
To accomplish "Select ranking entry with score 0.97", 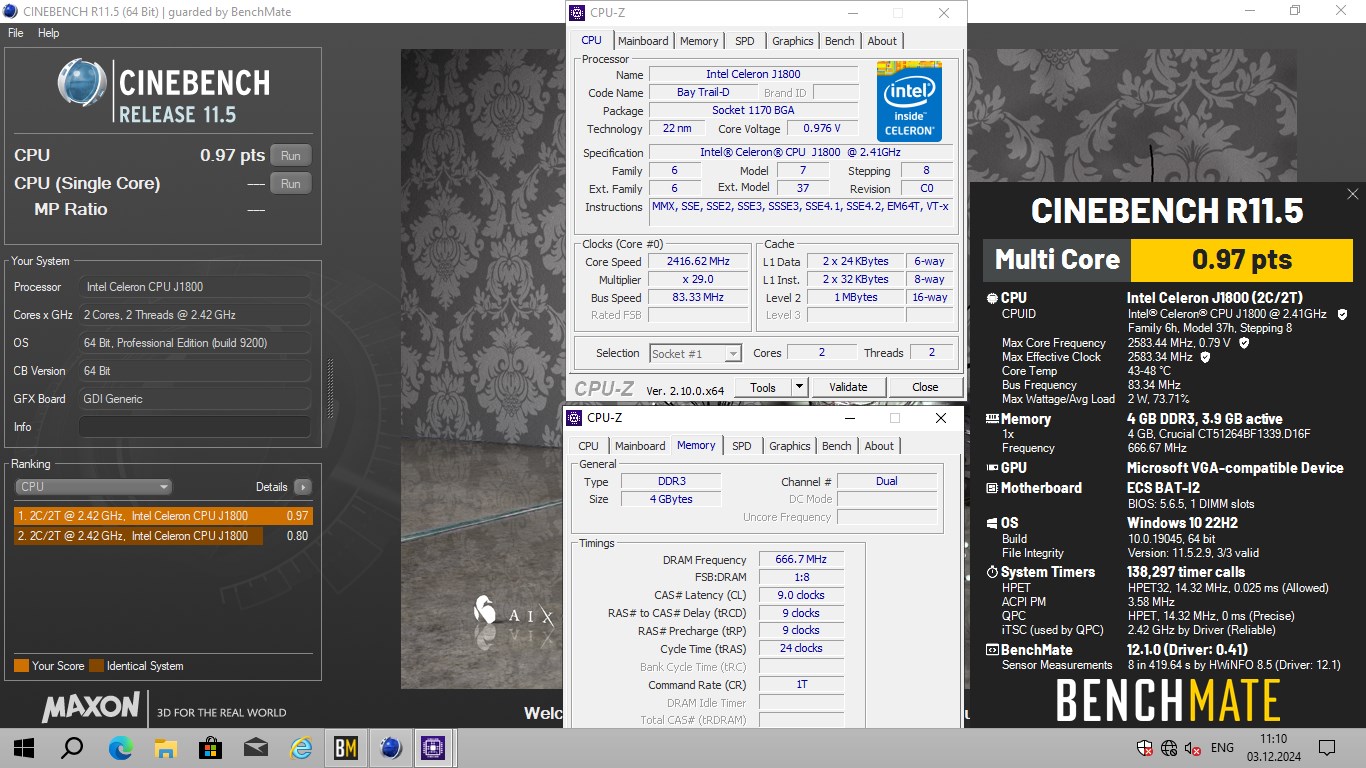I will 163,516.
